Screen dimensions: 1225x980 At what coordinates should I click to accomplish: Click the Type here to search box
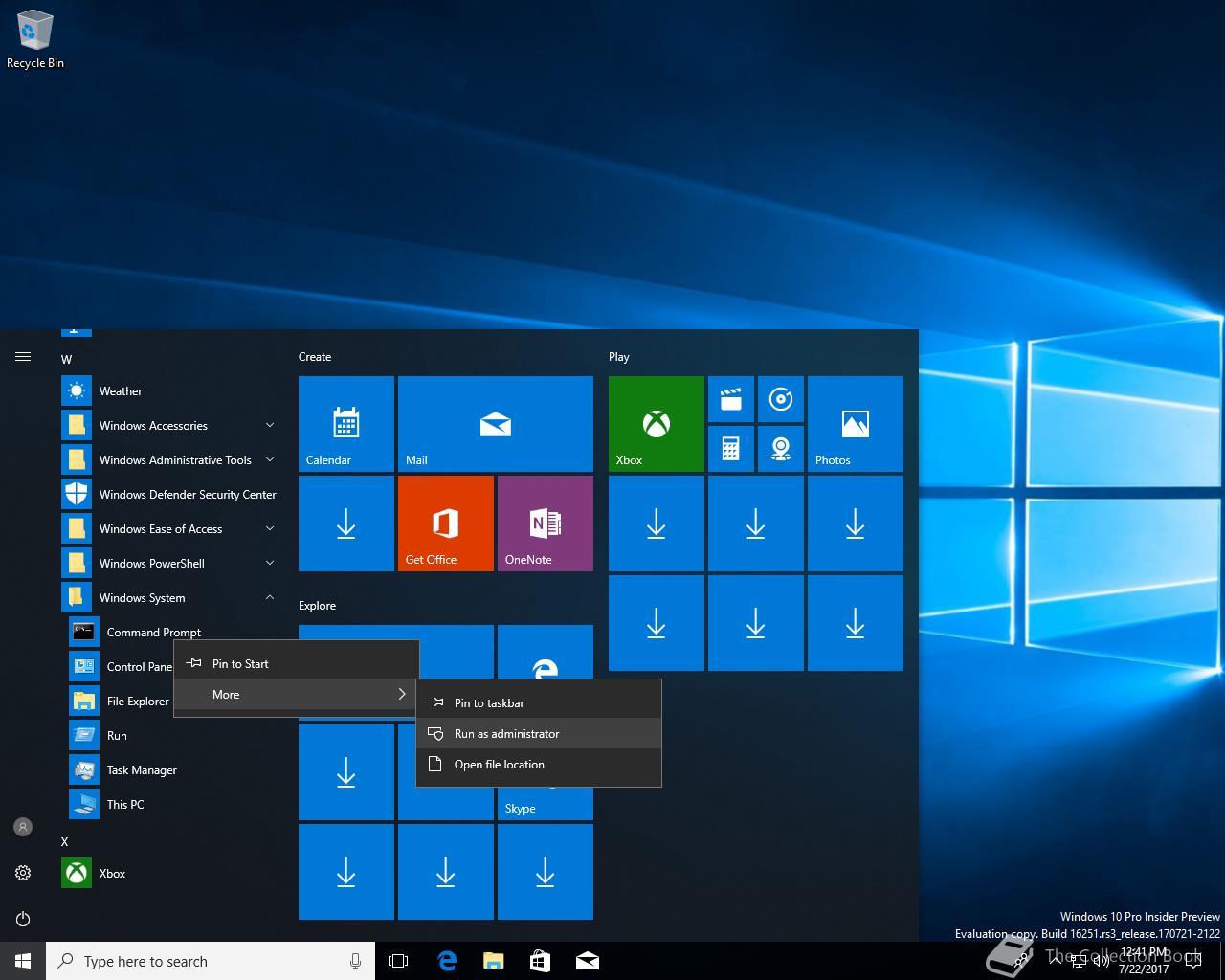point(211,961)
